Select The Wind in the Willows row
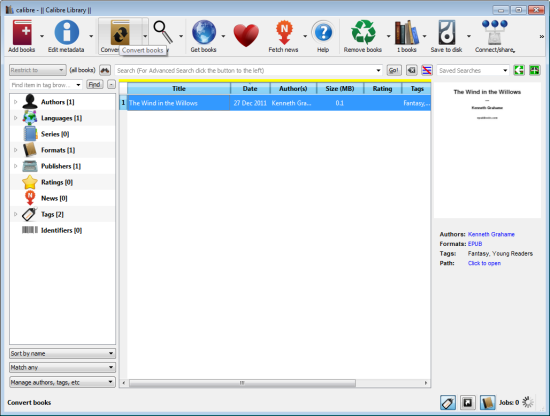550x416 pixels. (x=275, y=103)
